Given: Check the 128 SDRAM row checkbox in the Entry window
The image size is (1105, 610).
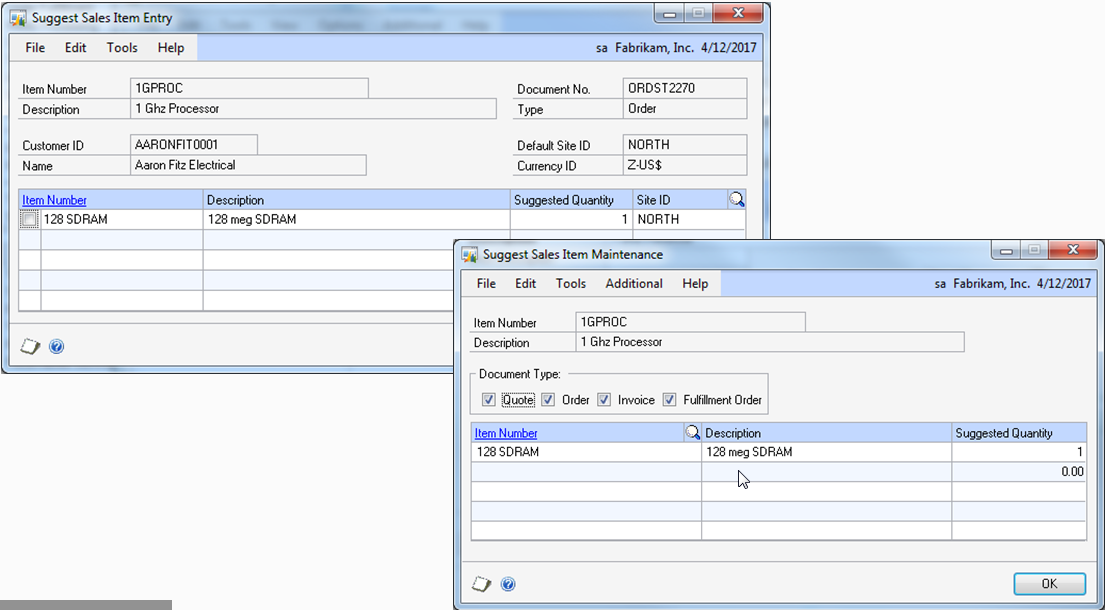Looking at the screenshot, I should pos(29,220).
